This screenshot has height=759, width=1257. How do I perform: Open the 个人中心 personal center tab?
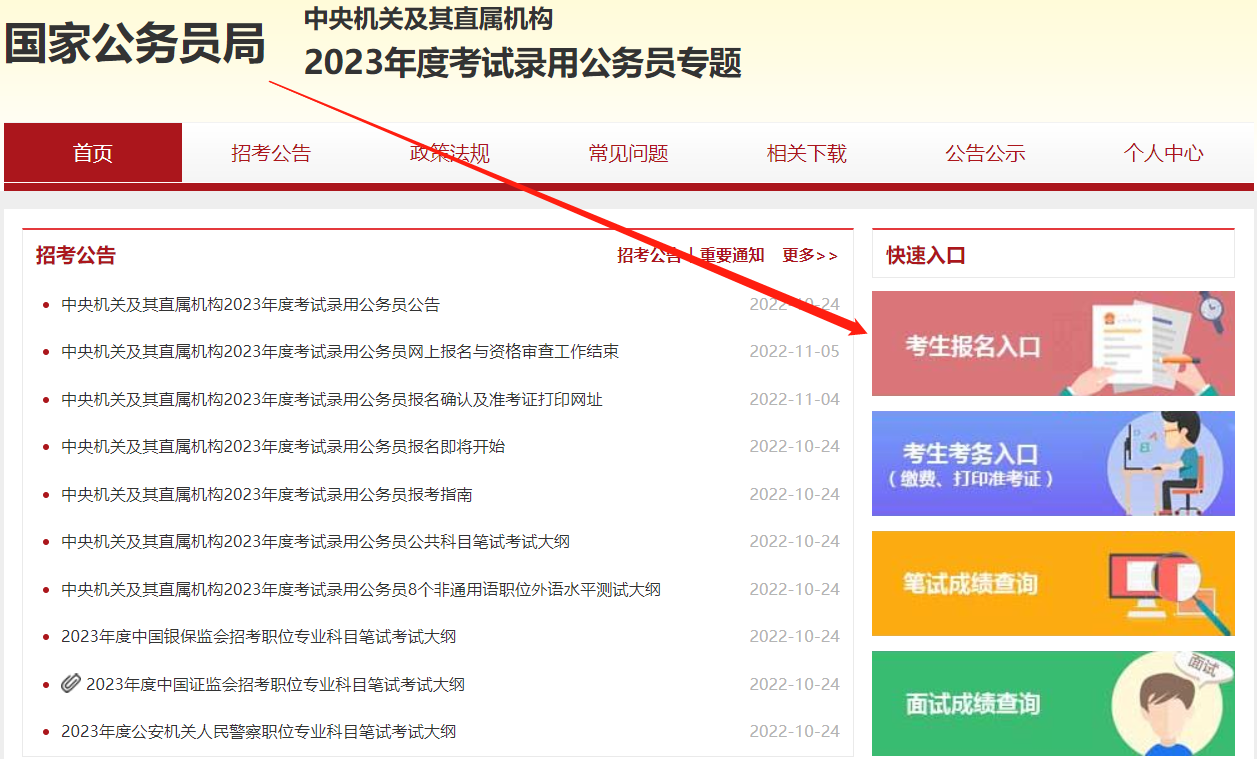point(1163,152)
